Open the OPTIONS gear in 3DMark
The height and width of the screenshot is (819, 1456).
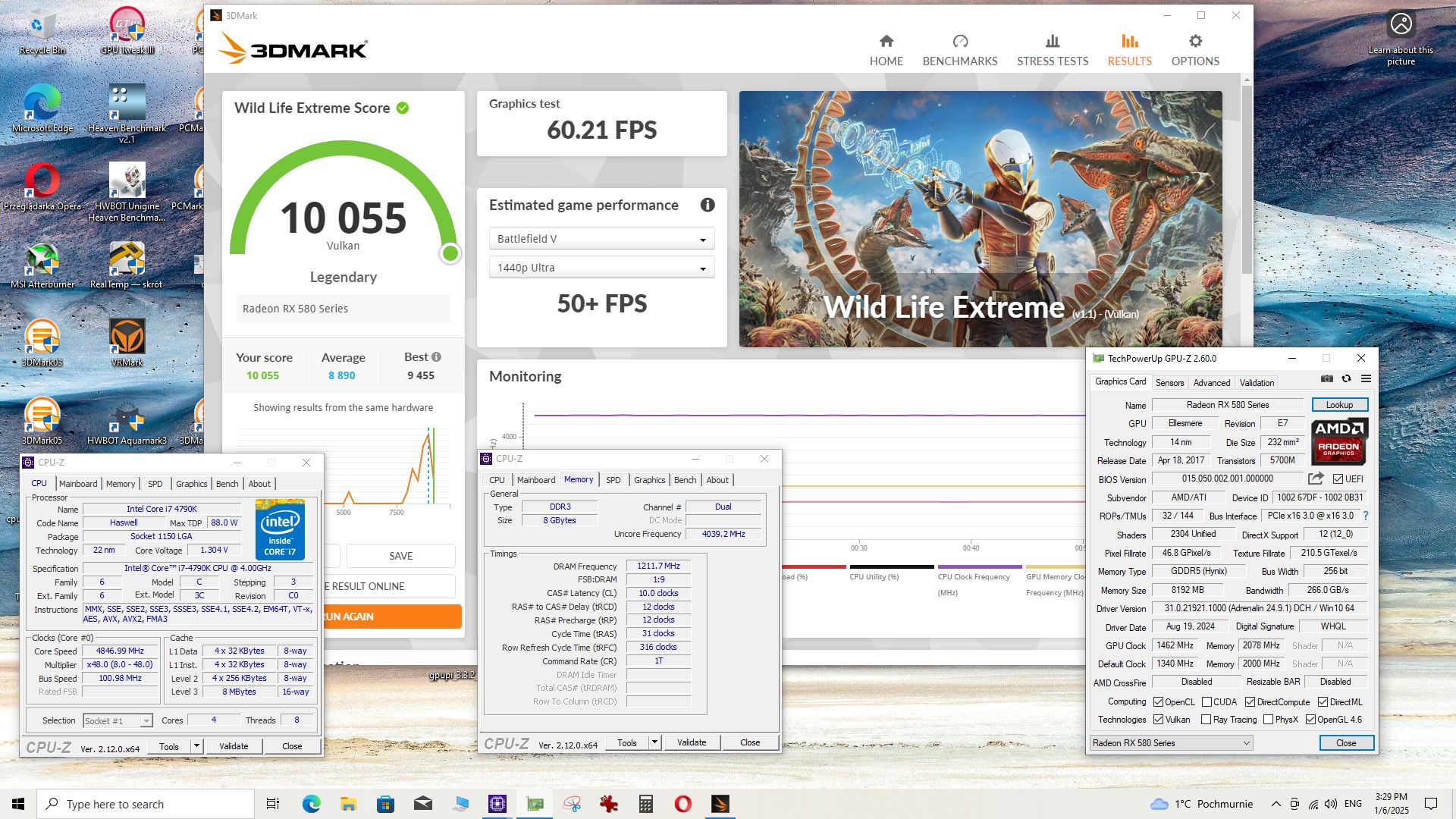(1195, 41)
